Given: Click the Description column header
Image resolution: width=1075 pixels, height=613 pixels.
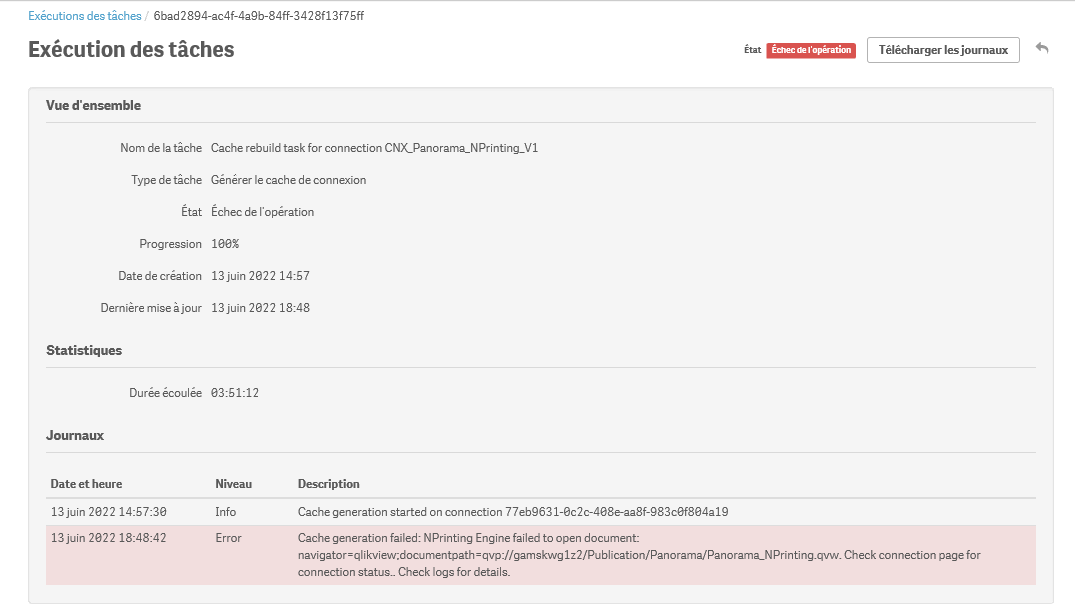Looking at the screenshot, I should [x=328, y=484].
